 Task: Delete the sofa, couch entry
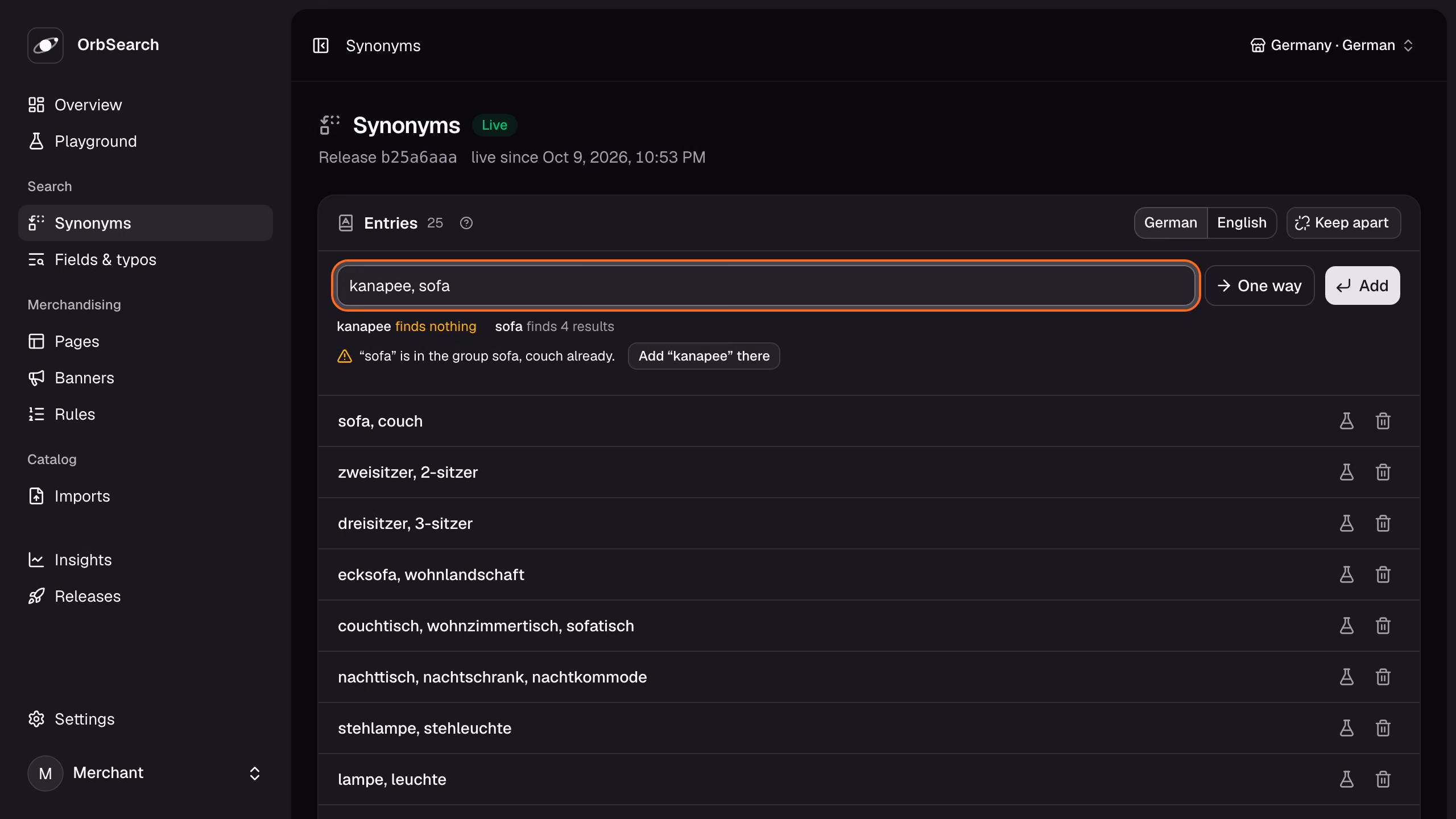[x=1383, y=421]
